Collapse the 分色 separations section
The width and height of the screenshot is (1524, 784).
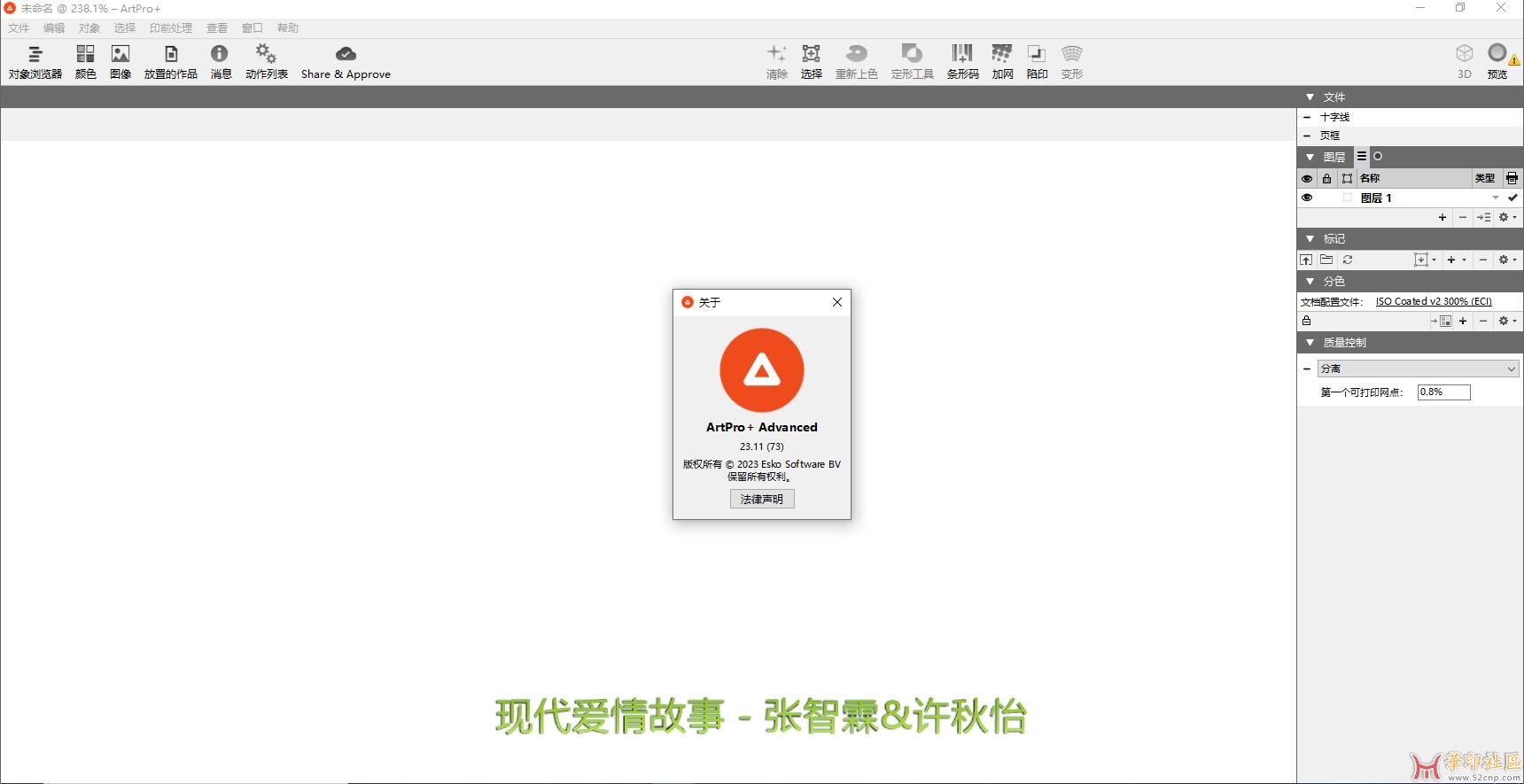click(1310, 281)
